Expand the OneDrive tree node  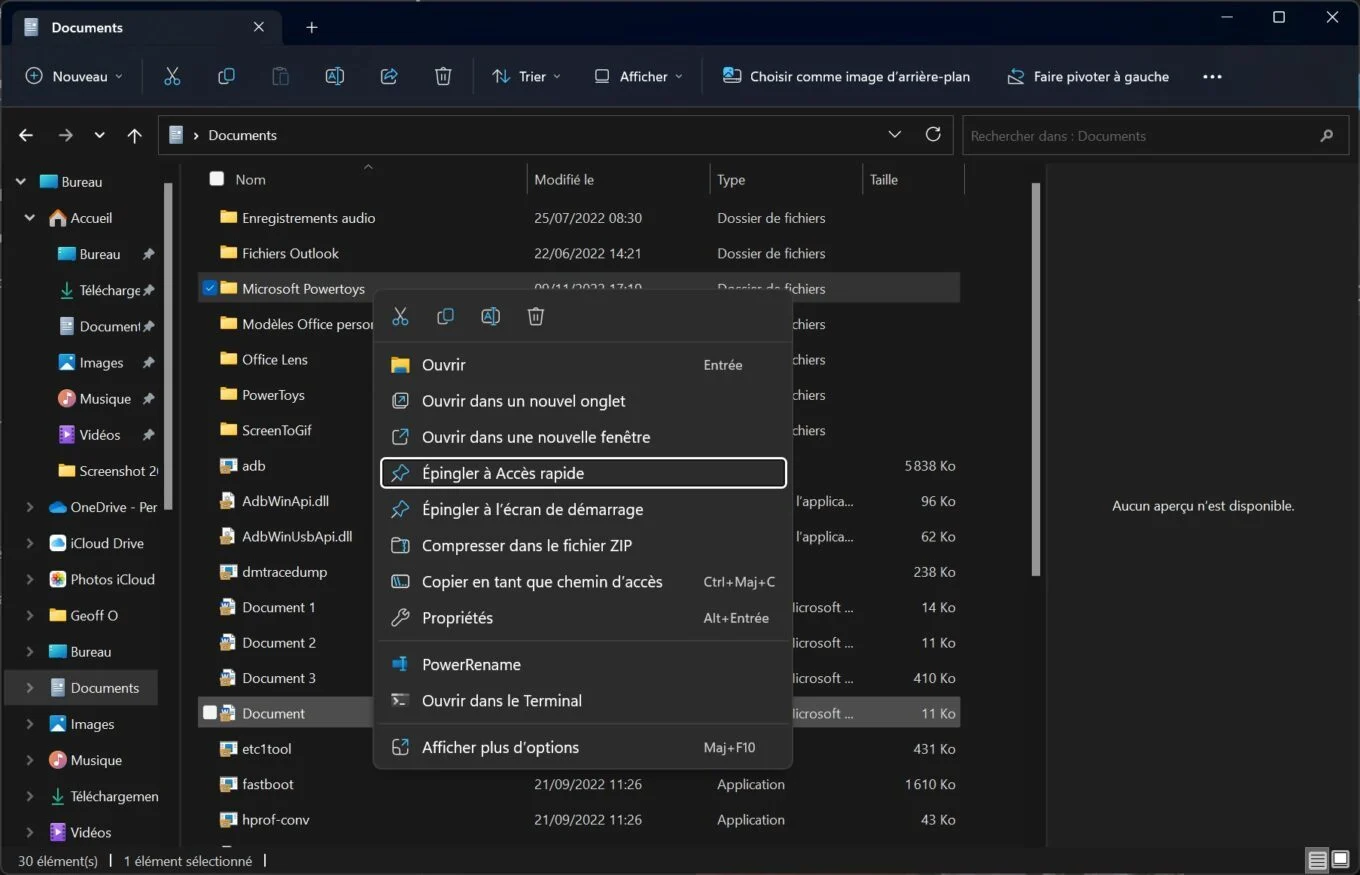(x=30, y=507)
